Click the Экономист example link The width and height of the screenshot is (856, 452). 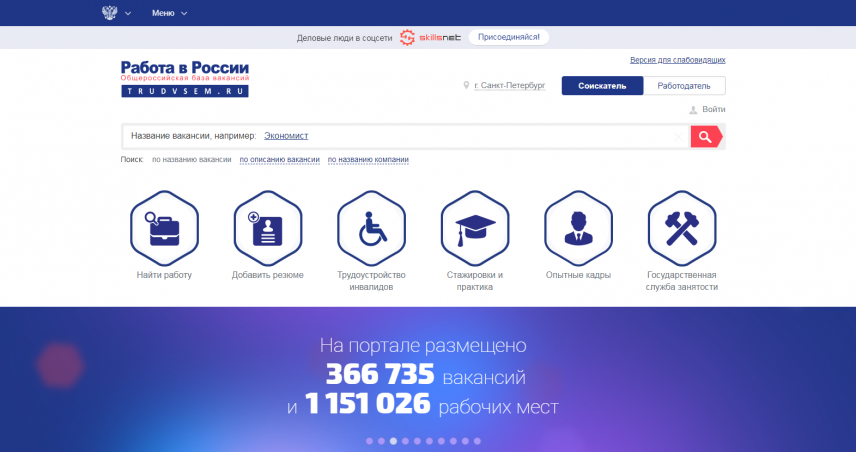click(x=286, y=136)
